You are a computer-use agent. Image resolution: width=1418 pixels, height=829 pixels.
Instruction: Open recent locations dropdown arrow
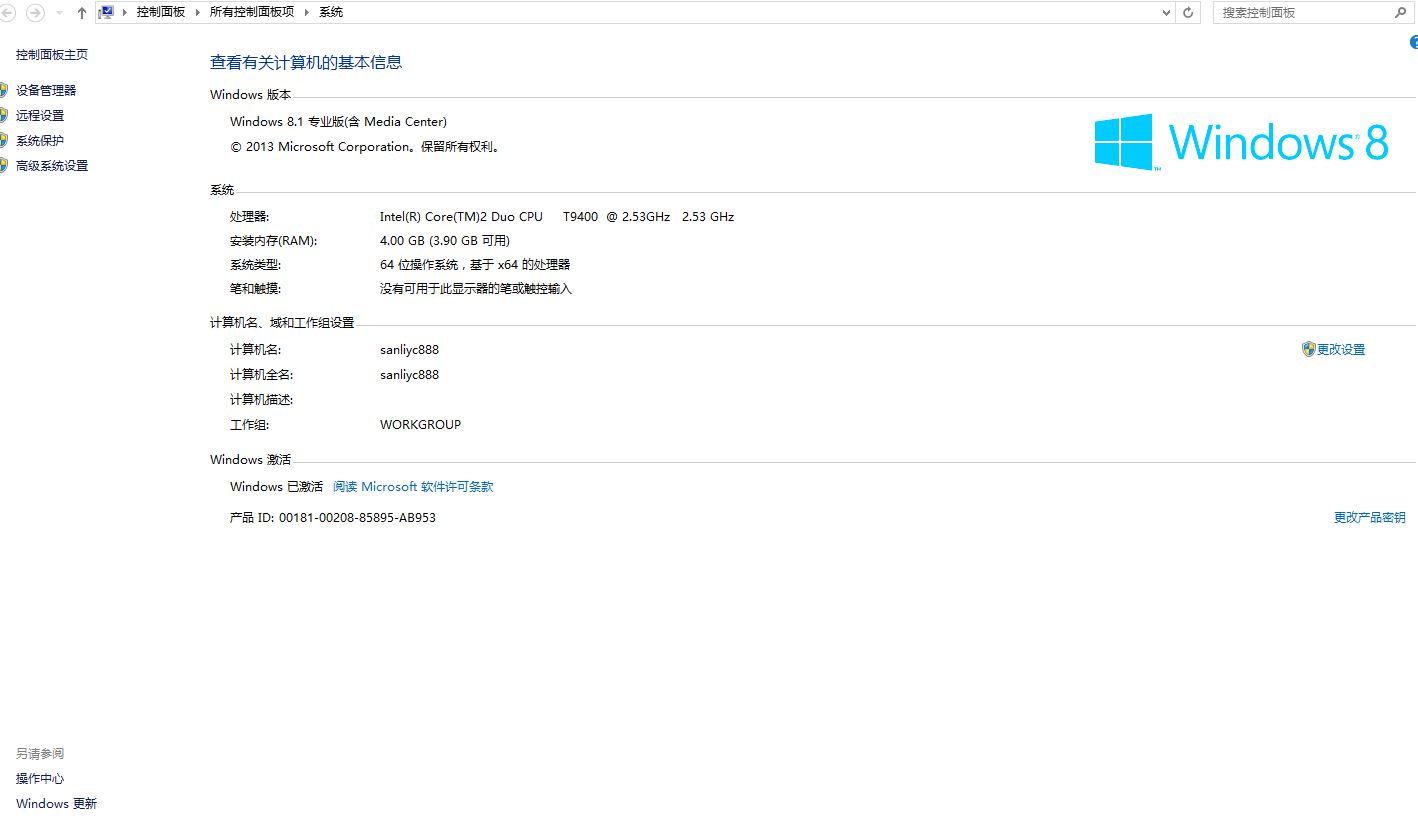[59, 13]
